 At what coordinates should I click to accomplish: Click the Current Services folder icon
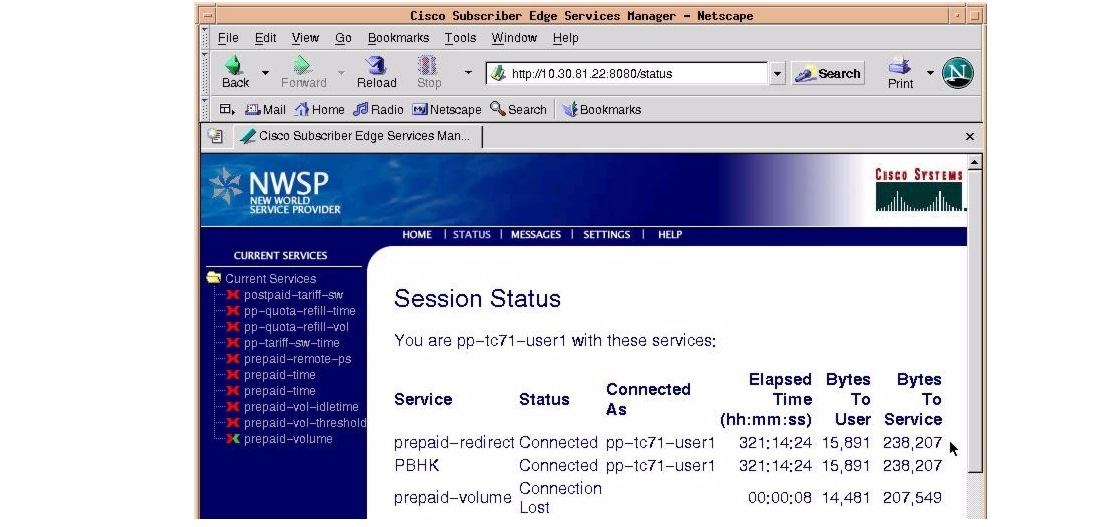[214, 278]
